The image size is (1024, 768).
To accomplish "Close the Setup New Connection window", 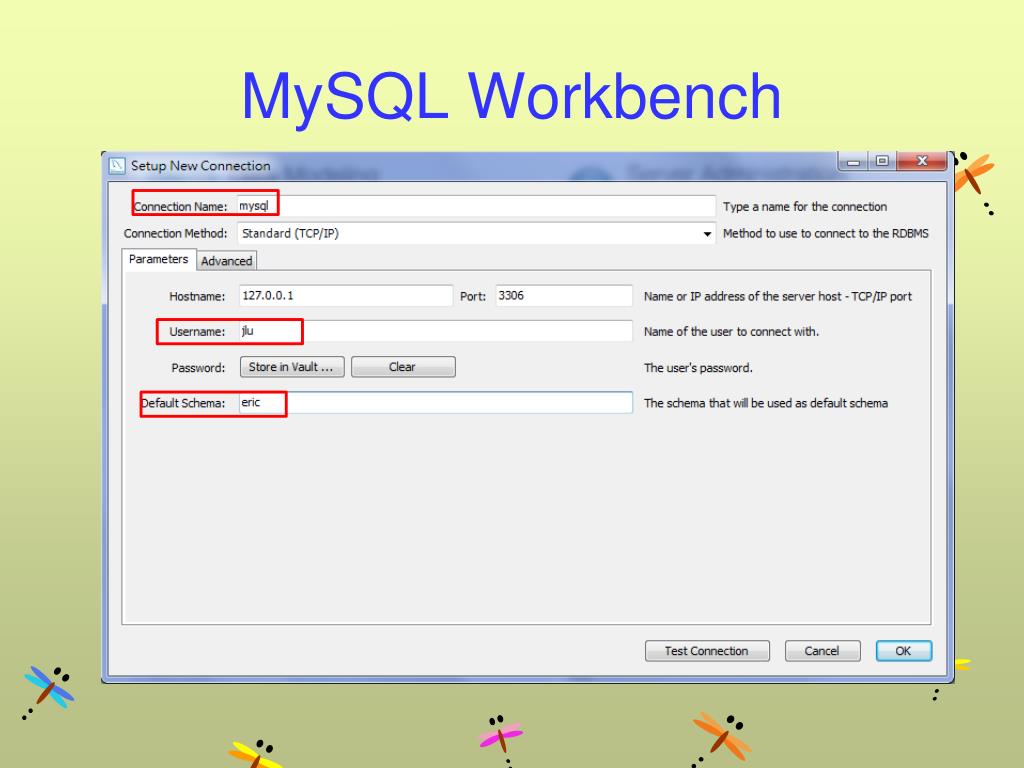I will [922, 161].
